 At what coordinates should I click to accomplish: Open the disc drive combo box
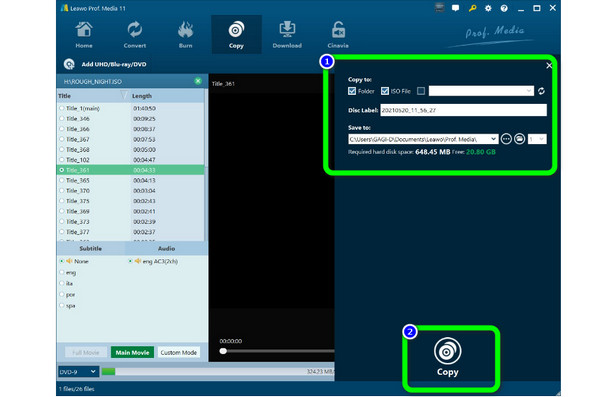(481, 91)
